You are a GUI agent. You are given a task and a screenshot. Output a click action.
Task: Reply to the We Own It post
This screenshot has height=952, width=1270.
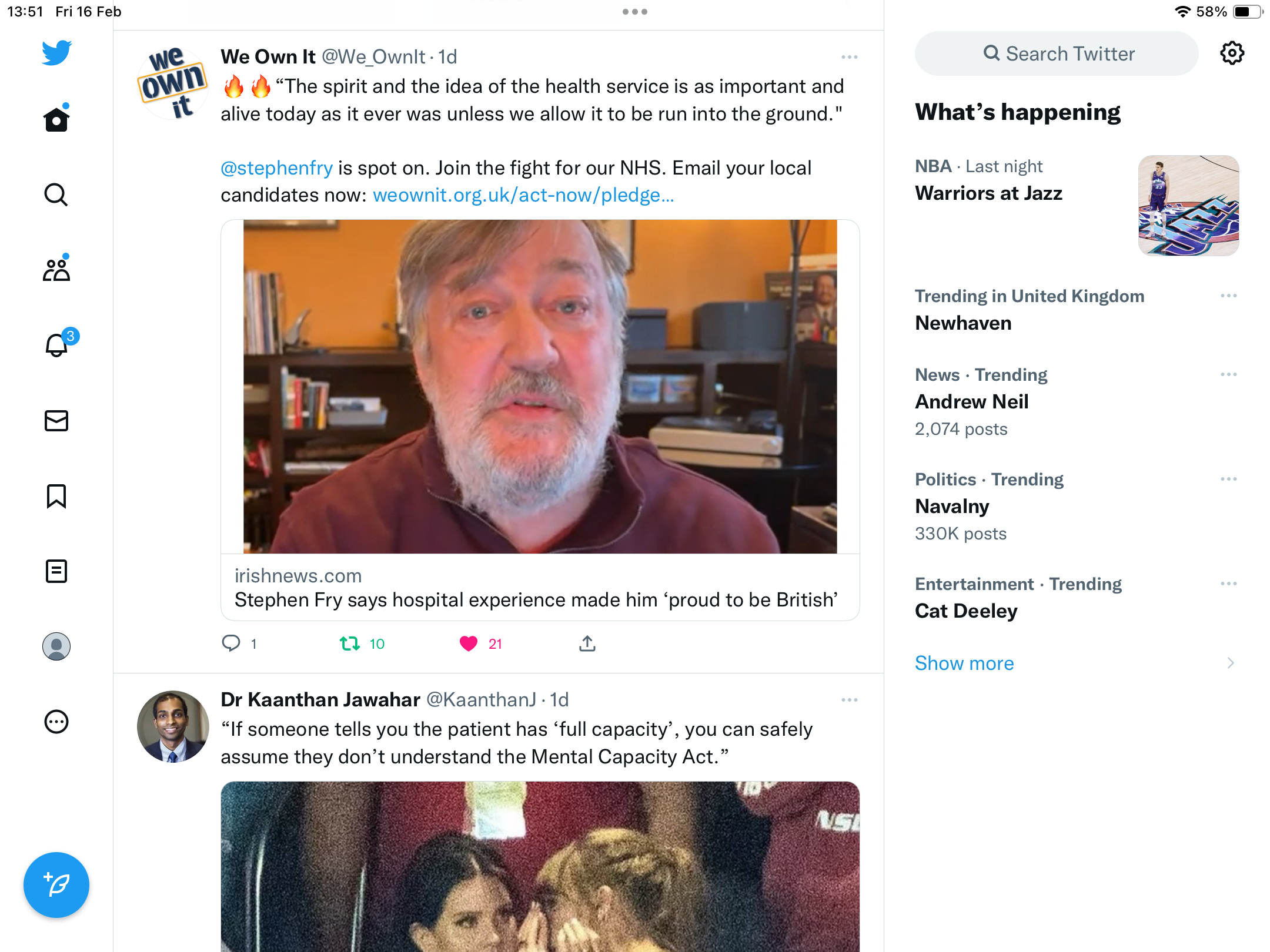230,644
